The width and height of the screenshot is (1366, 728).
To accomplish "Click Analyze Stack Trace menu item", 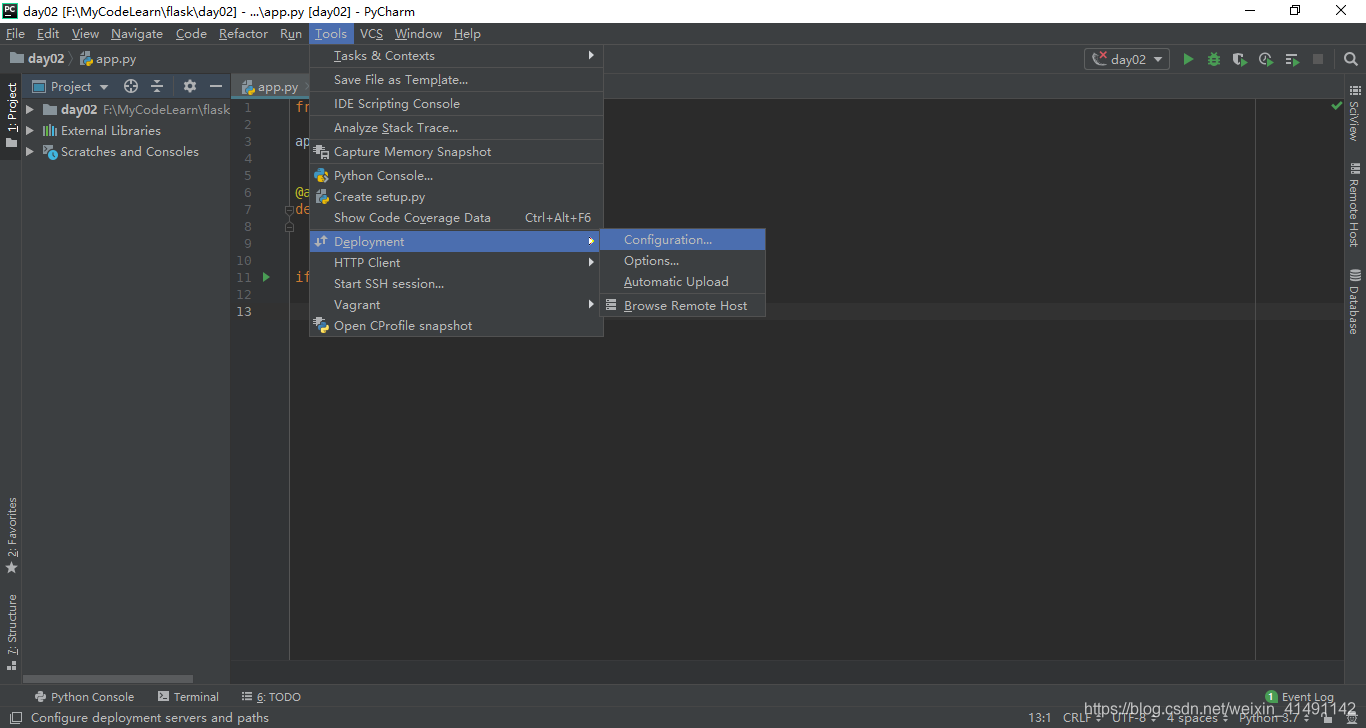I will 456,128.
